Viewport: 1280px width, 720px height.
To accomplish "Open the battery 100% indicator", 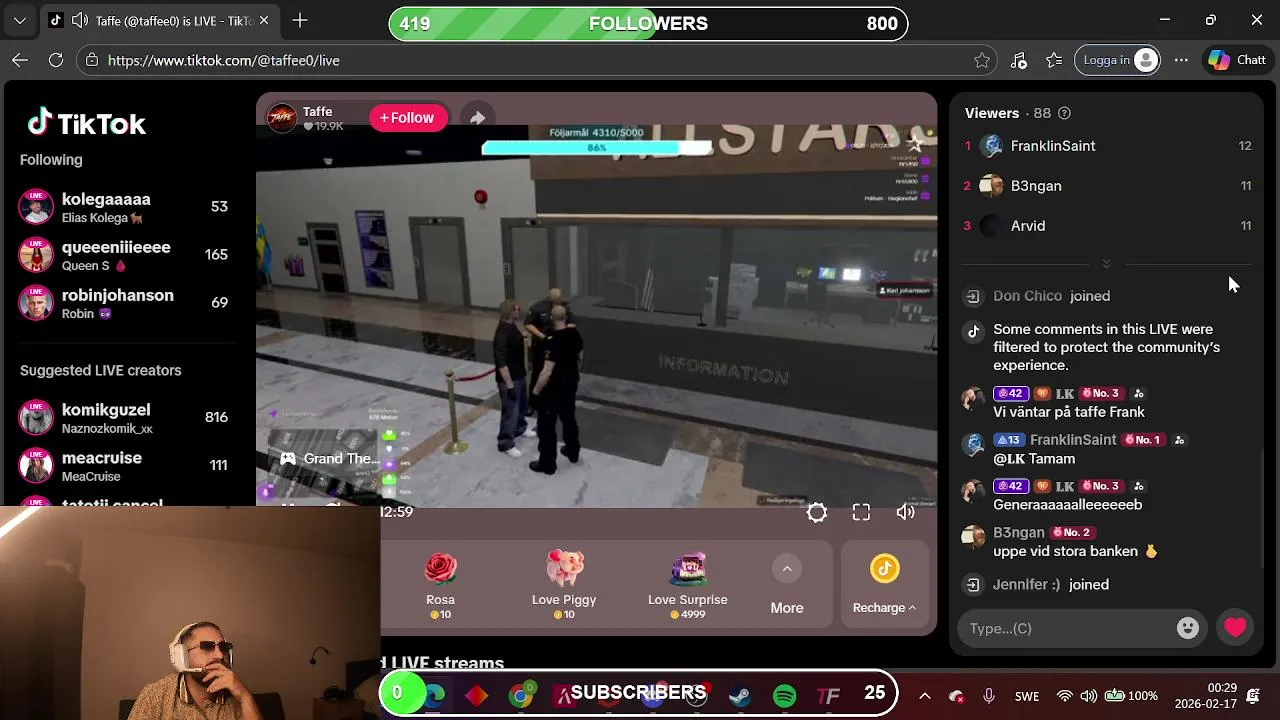I will coord(1131,696).
